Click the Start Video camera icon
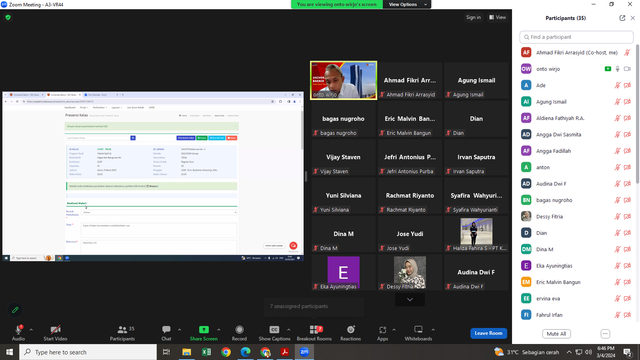 56,330
